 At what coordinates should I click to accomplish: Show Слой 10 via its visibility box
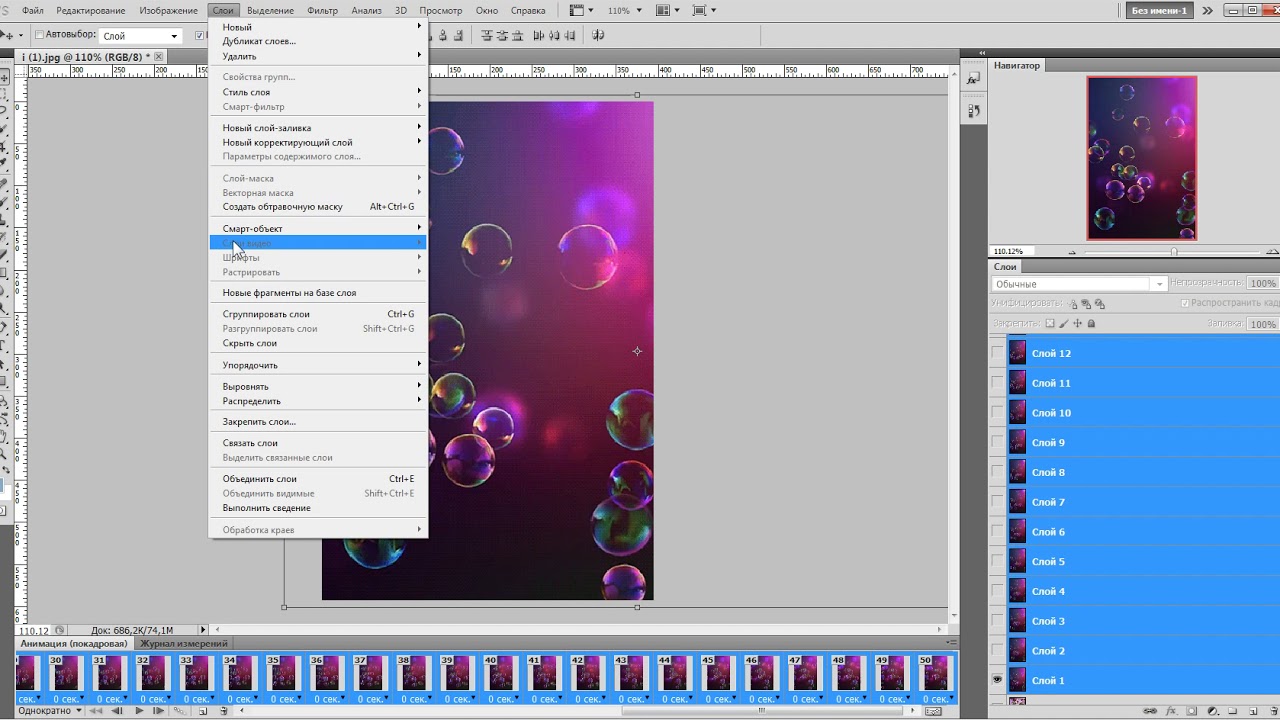(x=997, y=412)
